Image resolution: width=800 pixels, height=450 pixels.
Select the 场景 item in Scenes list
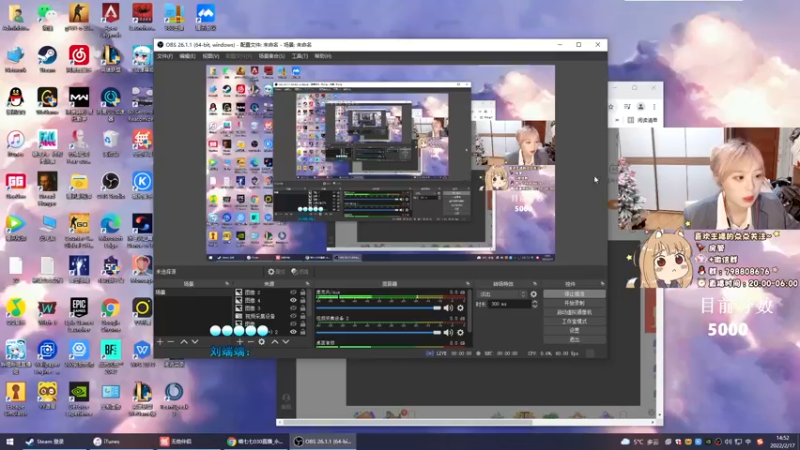point(193,292)
